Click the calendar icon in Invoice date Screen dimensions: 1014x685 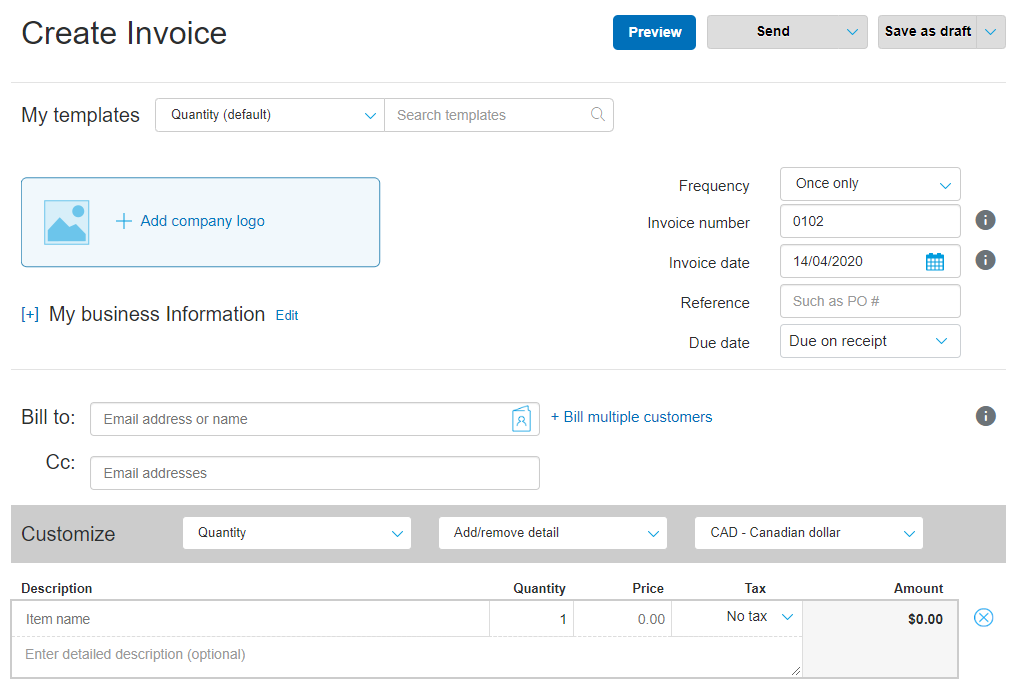(935, 262)
